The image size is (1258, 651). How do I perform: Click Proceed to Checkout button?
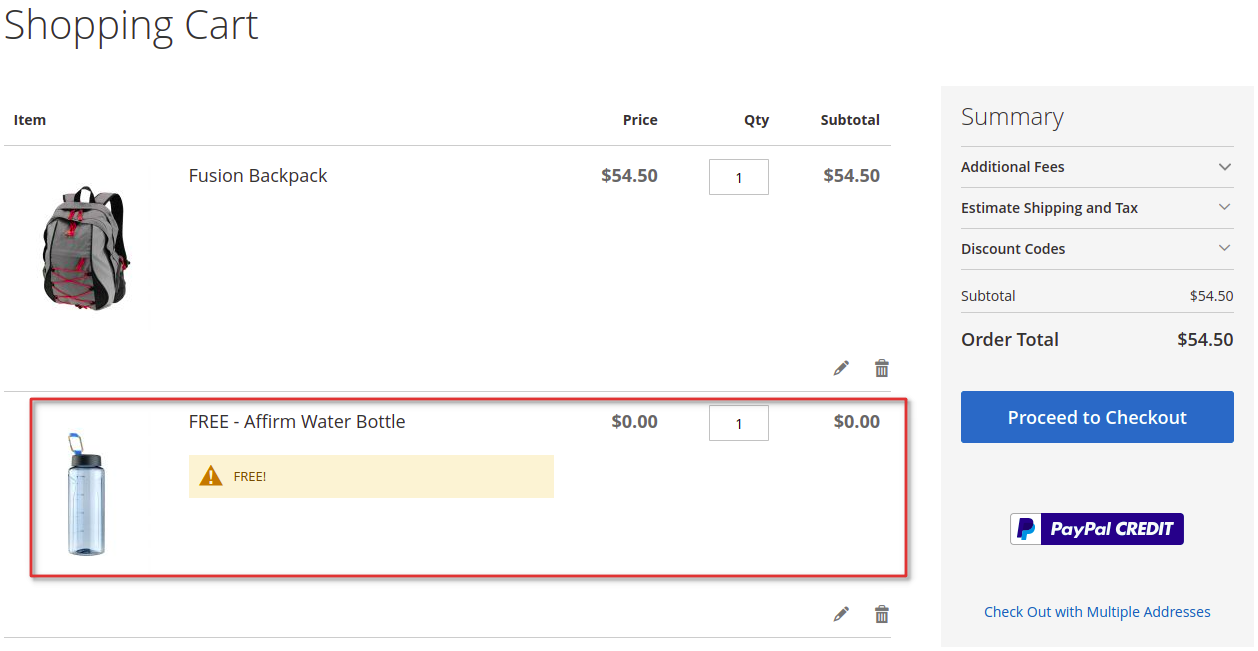click(x=1097, y=417)
